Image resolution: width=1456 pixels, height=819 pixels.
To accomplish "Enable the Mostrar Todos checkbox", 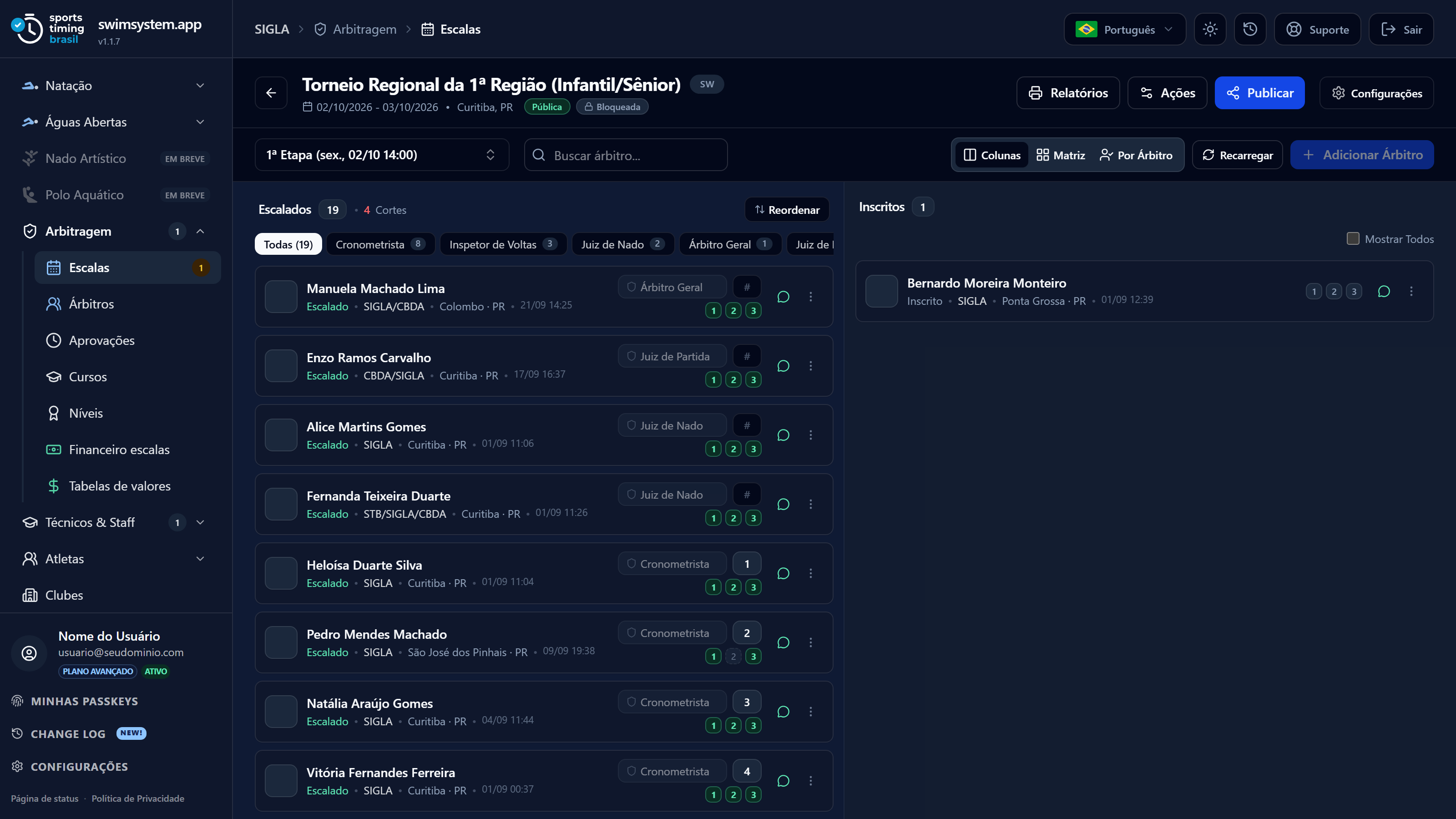I will (x=1353, y=238).
